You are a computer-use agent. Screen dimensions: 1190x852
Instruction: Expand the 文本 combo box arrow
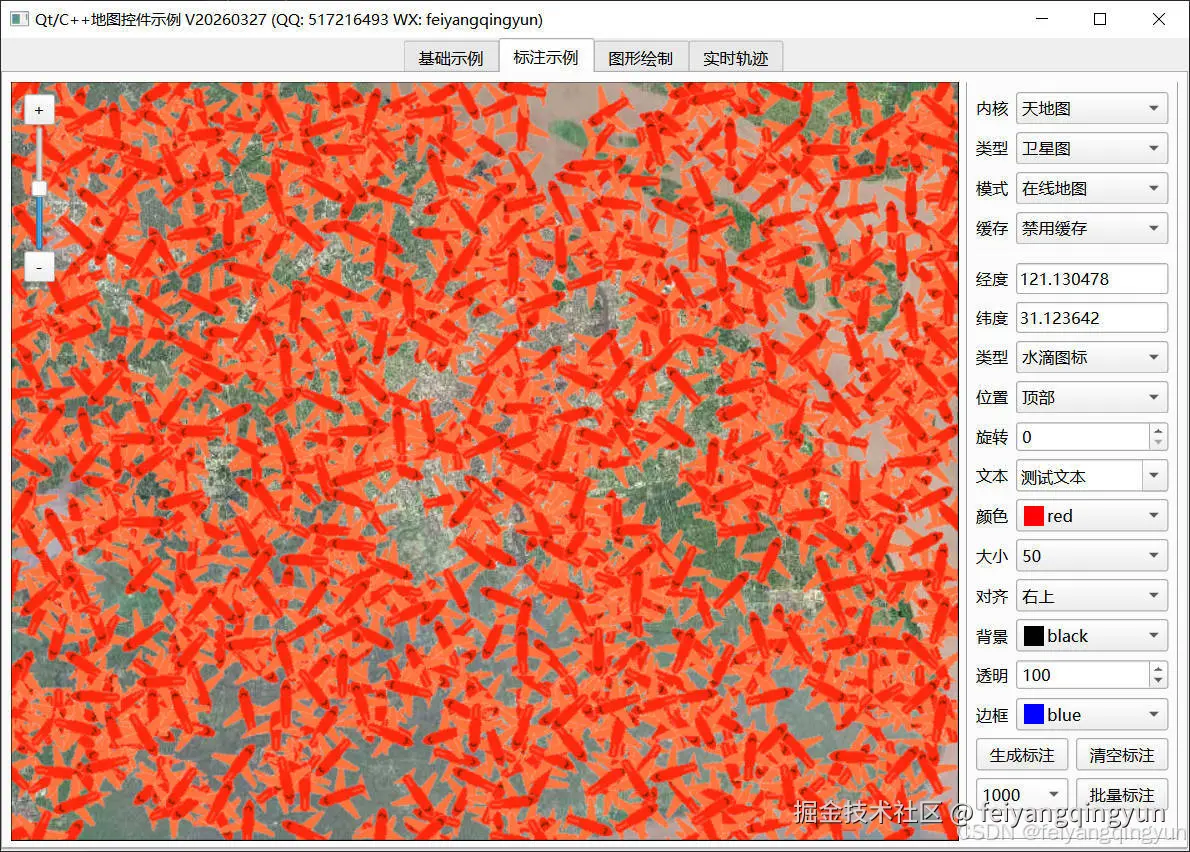coord(1154,476)
